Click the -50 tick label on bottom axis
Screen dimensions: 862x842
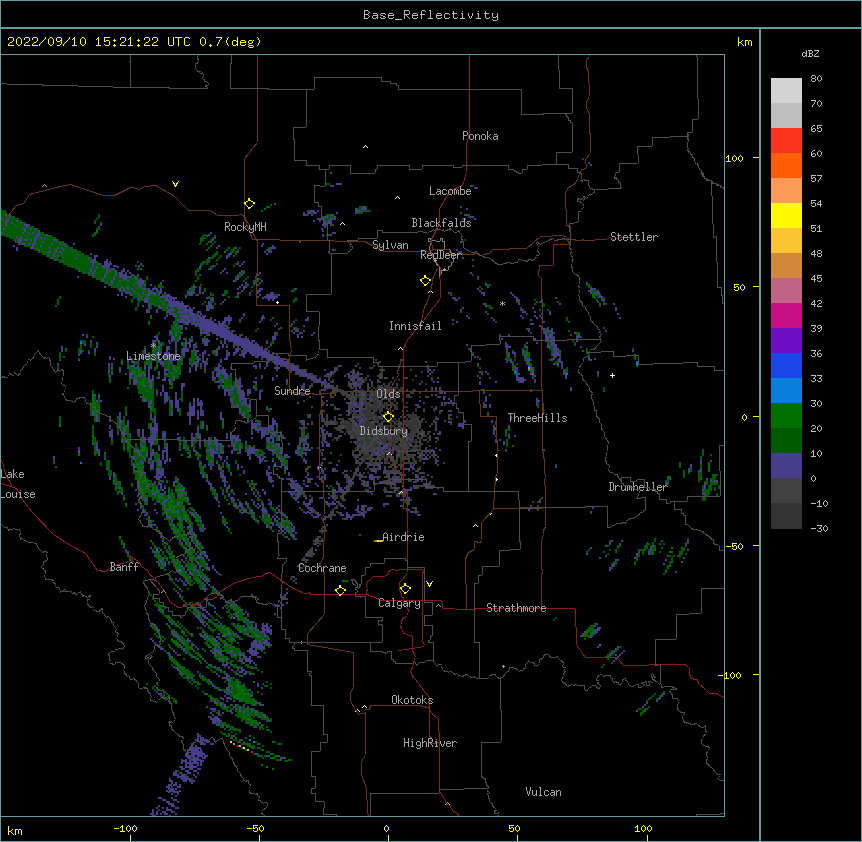pyautogui.click(x=255, y=828)
